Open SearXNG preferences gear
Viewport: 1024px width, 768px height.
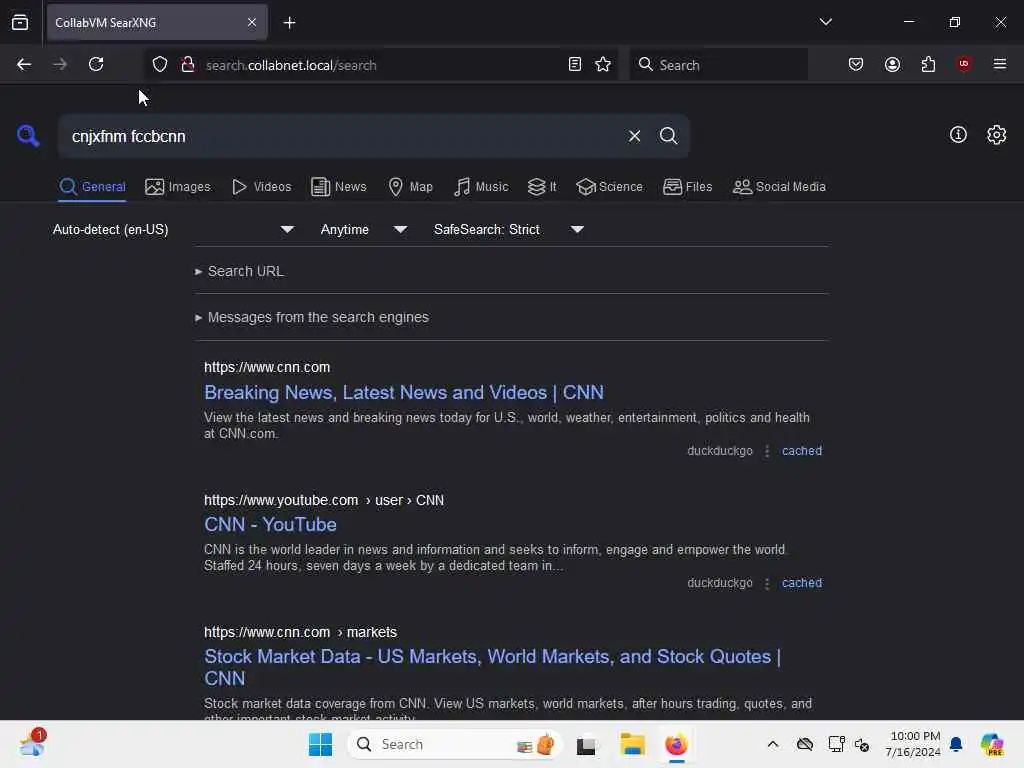996,135
